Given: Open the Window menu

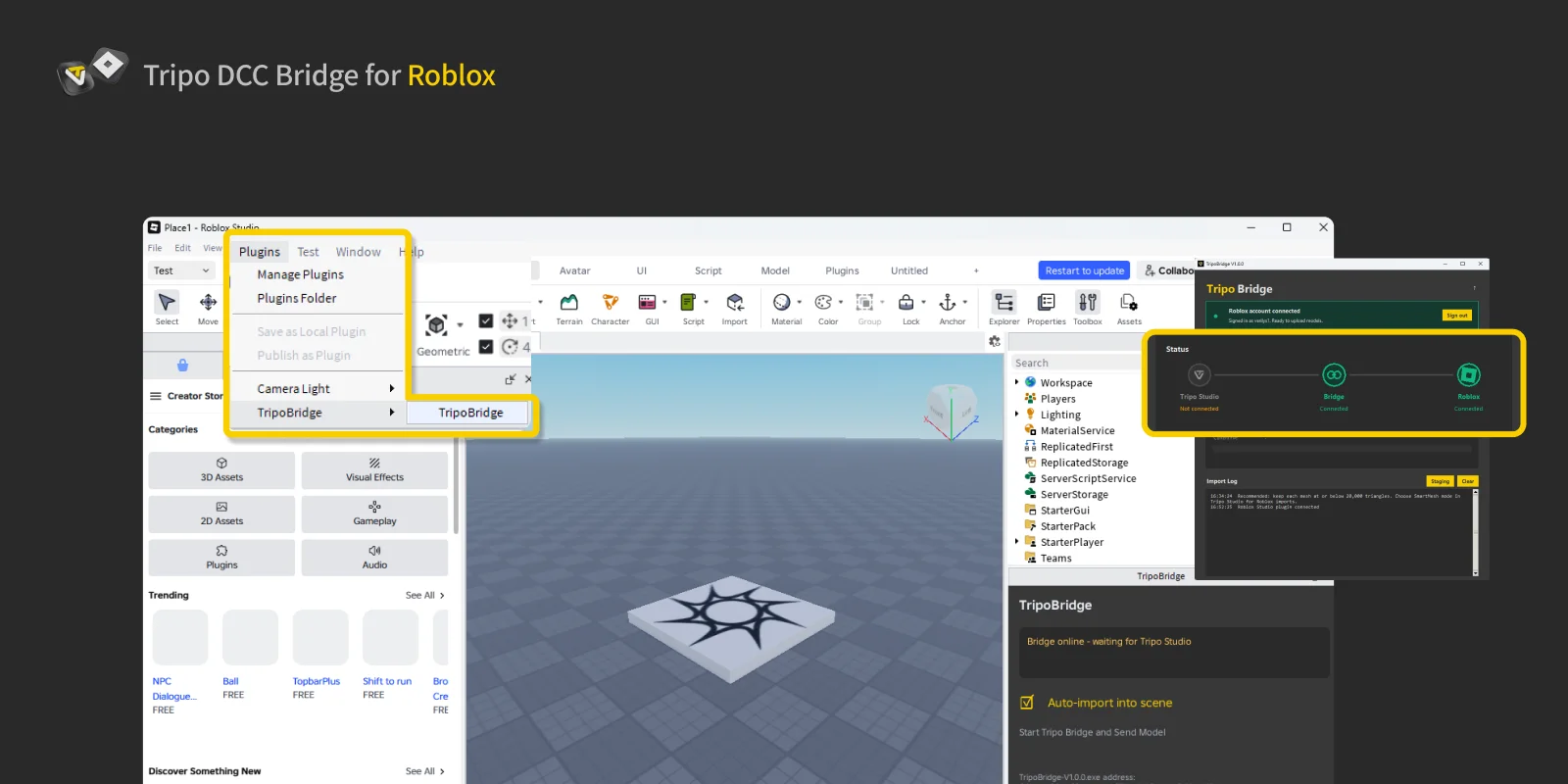Looking at the screenshot, I should (359, 252).
